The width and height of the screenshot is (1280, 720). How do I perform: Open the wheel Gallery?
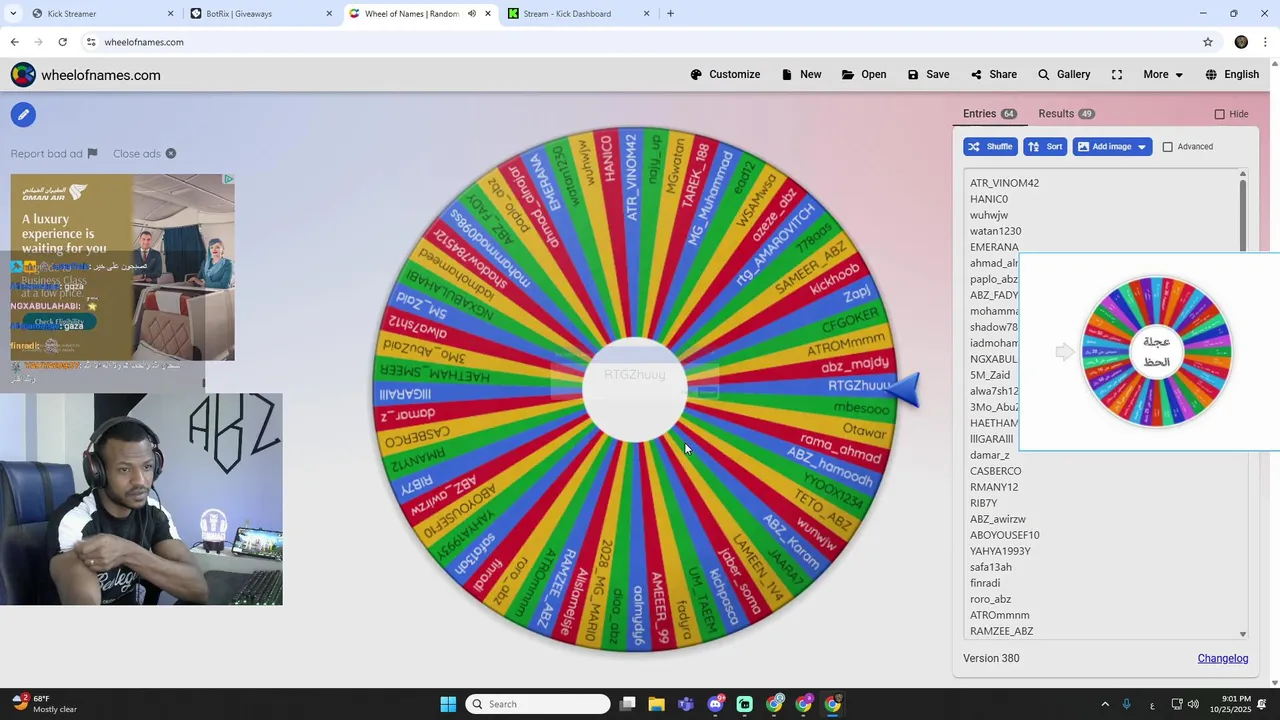click(1064, 74)
